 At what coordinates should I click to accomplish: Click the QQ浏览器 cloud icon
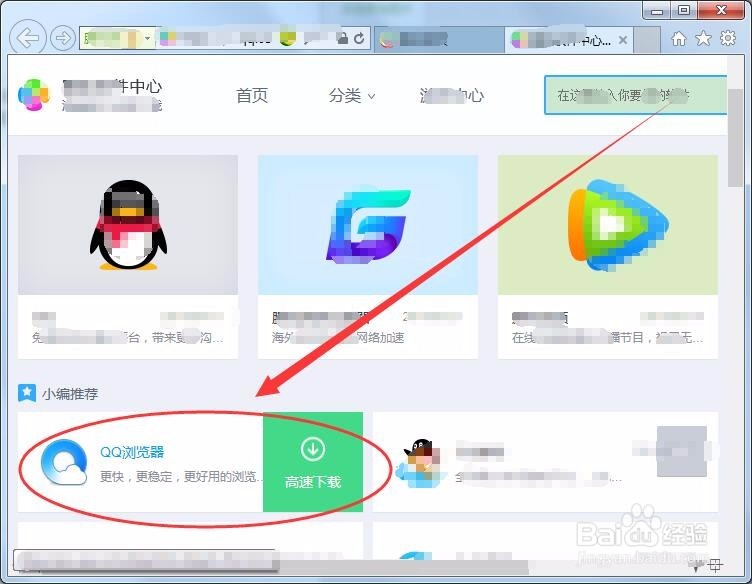coord(64,462)
